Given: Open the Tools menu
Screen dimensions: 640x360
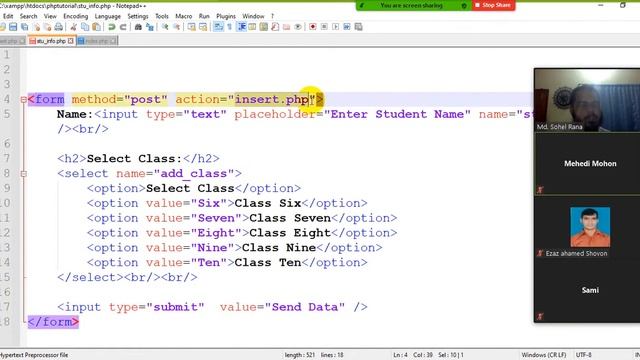Looking at the screenshot, I should pos(162,16).
